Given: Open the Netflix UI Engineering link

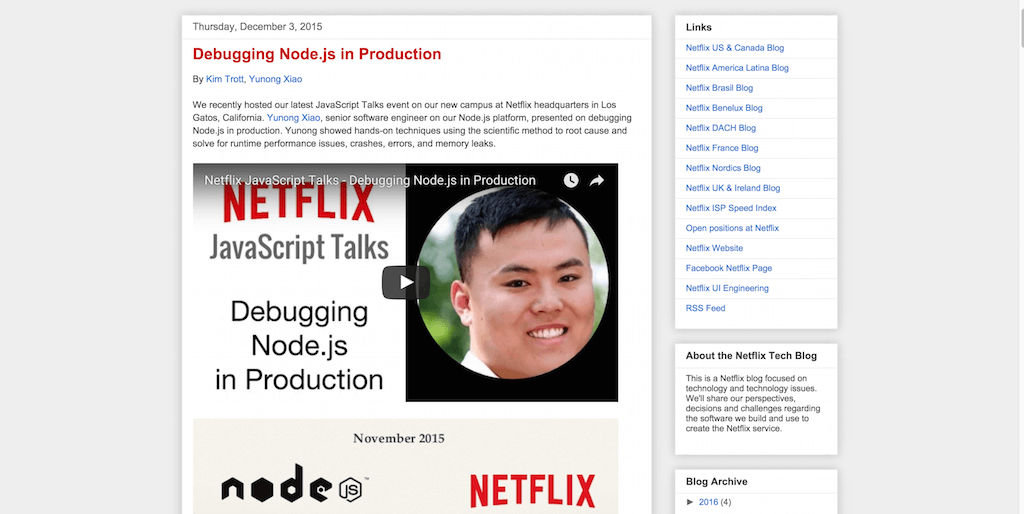Looking at the screenshot, I should [x=727, y=289].
